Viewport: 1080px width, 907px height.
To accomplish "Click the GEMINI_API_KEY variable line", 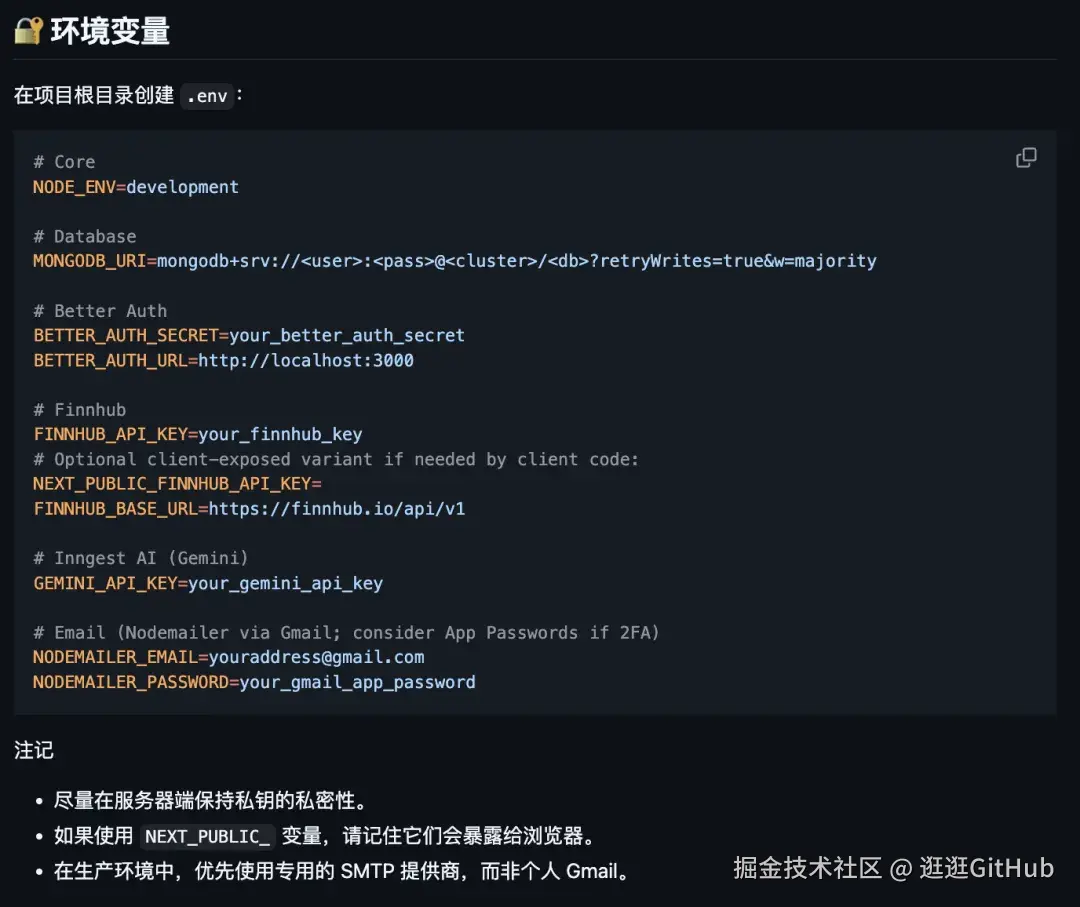I will [x=208, y=583].
